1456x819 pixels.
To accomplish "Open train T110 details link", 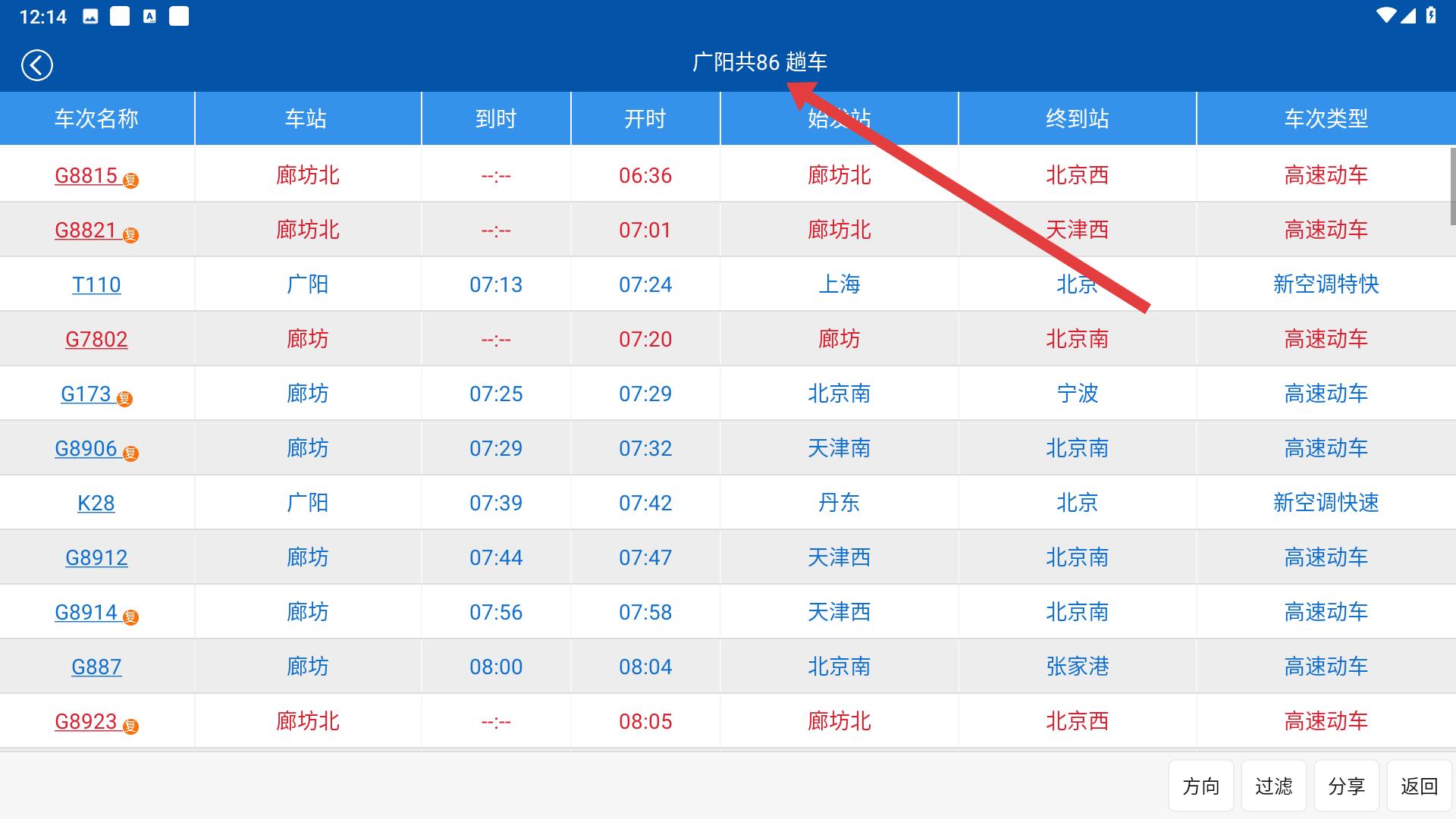I will [x=96, y=284].
